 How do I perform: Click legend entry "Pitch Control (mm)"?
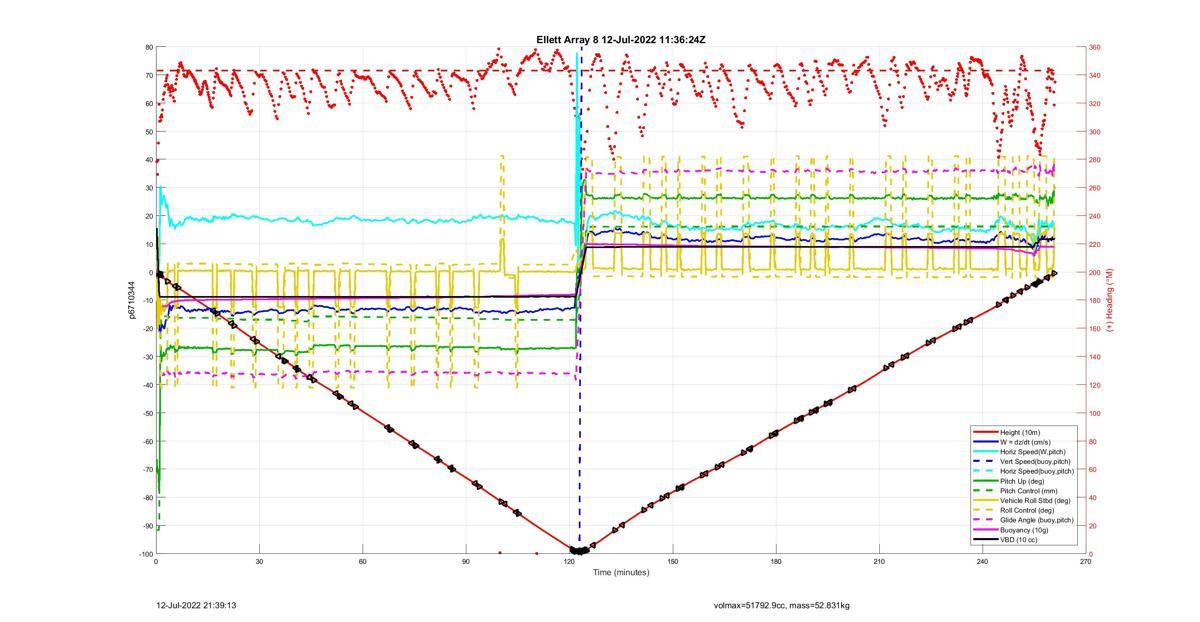[1027, 491]
